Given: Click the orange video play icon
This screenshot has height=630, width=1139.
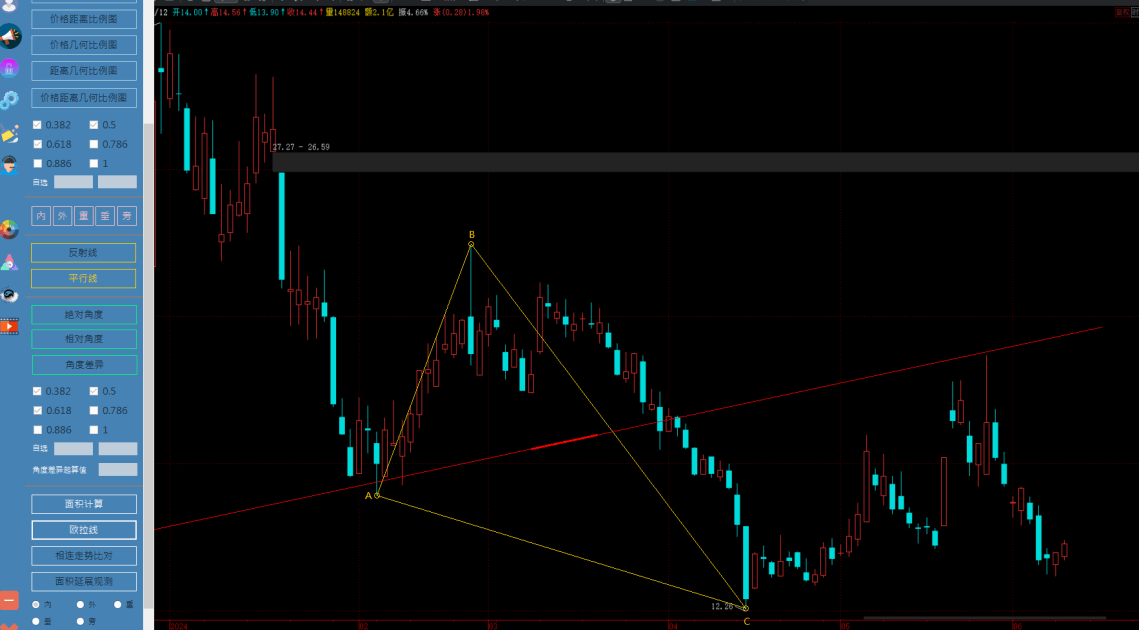Looking at the screenshot, I should [10, 326].
